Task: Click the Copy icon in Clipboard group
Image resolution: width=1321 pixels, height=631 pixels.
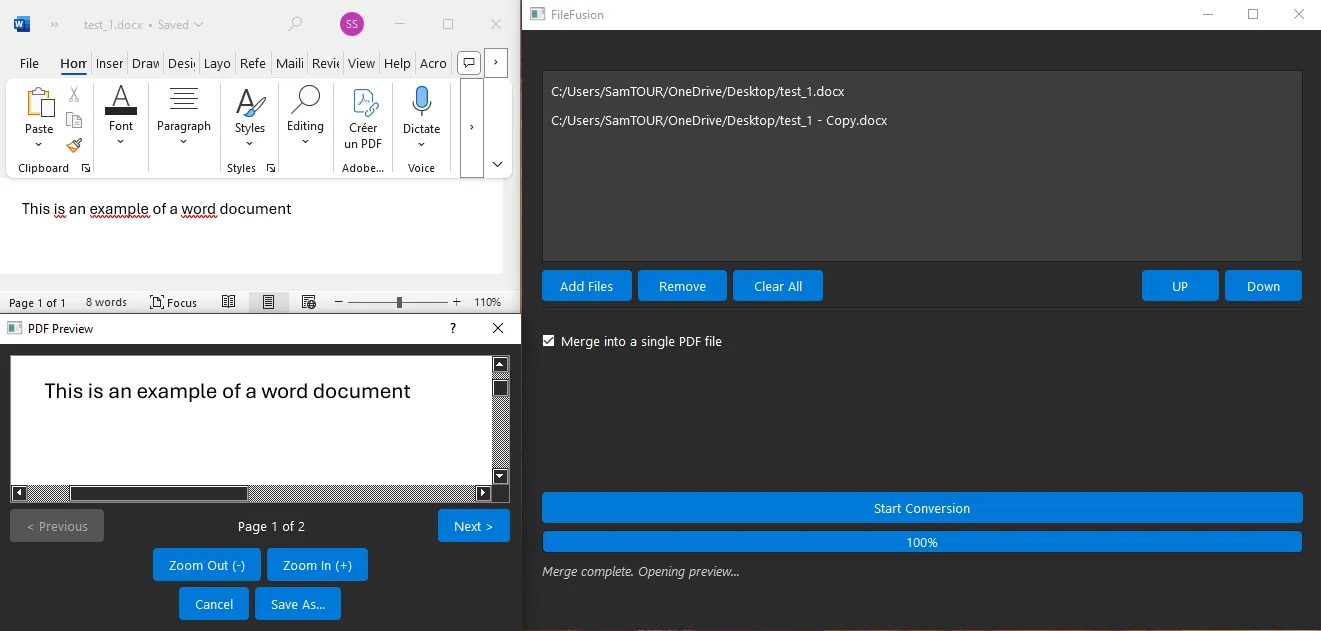Action: [x=74, y=120]
